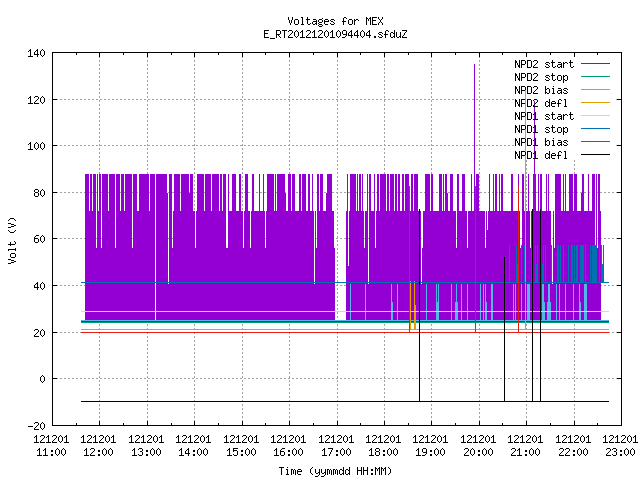Click the NPD1 defl legend label
Viewport: 640px width, 480px height.
click(x=541, y=156)
